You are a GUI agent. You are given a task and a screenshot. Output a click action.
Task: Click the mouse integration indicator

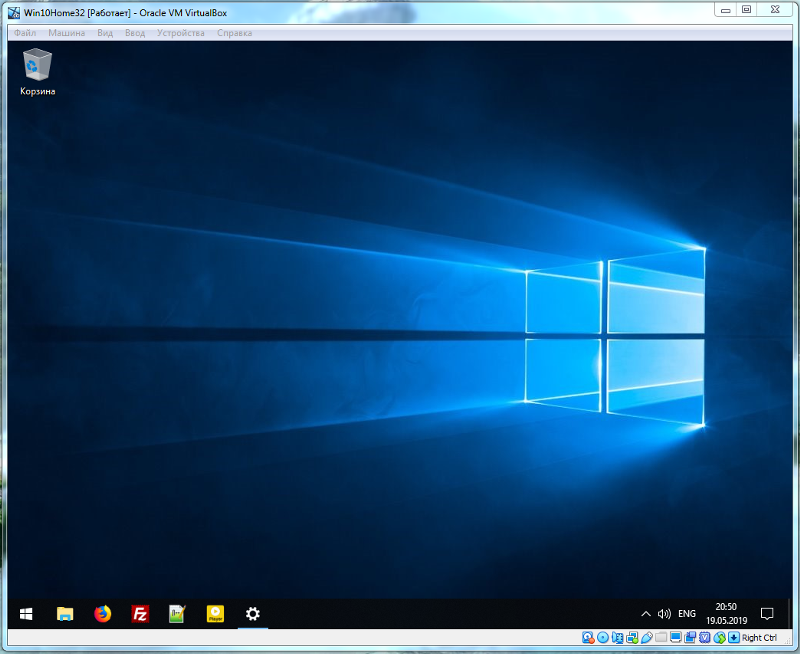click(719, 637)
